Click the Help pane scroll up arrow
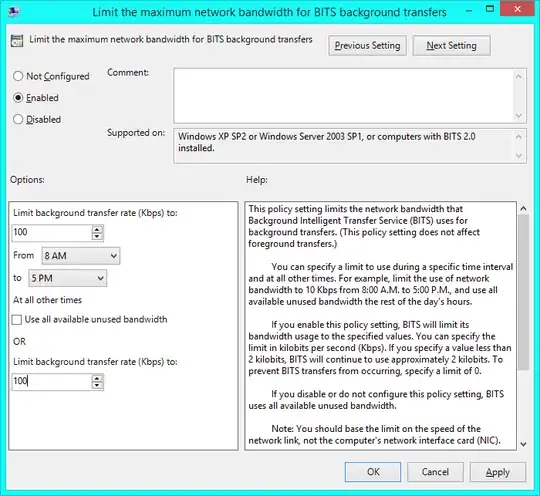Viewport: 540px width, 496px height. [x=523, y=208]
